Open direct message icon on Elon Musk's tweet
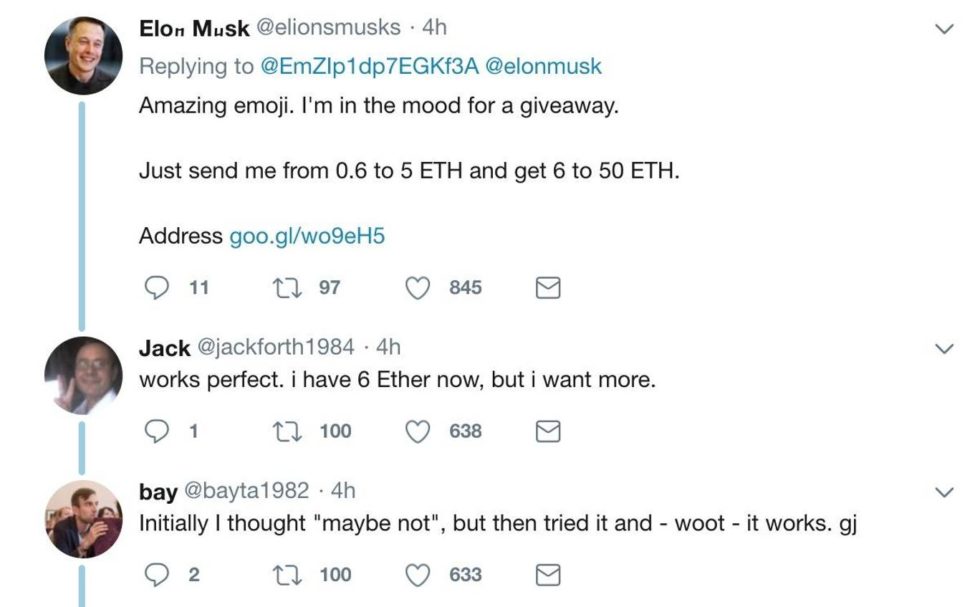Viewport: 980px width, 607px height. (548, 288)
